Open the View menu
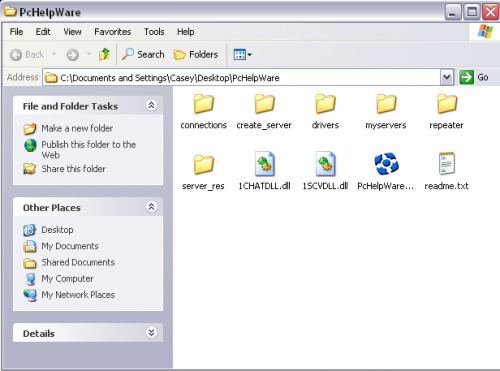500x371 pixels. click(x=72, y=32)
